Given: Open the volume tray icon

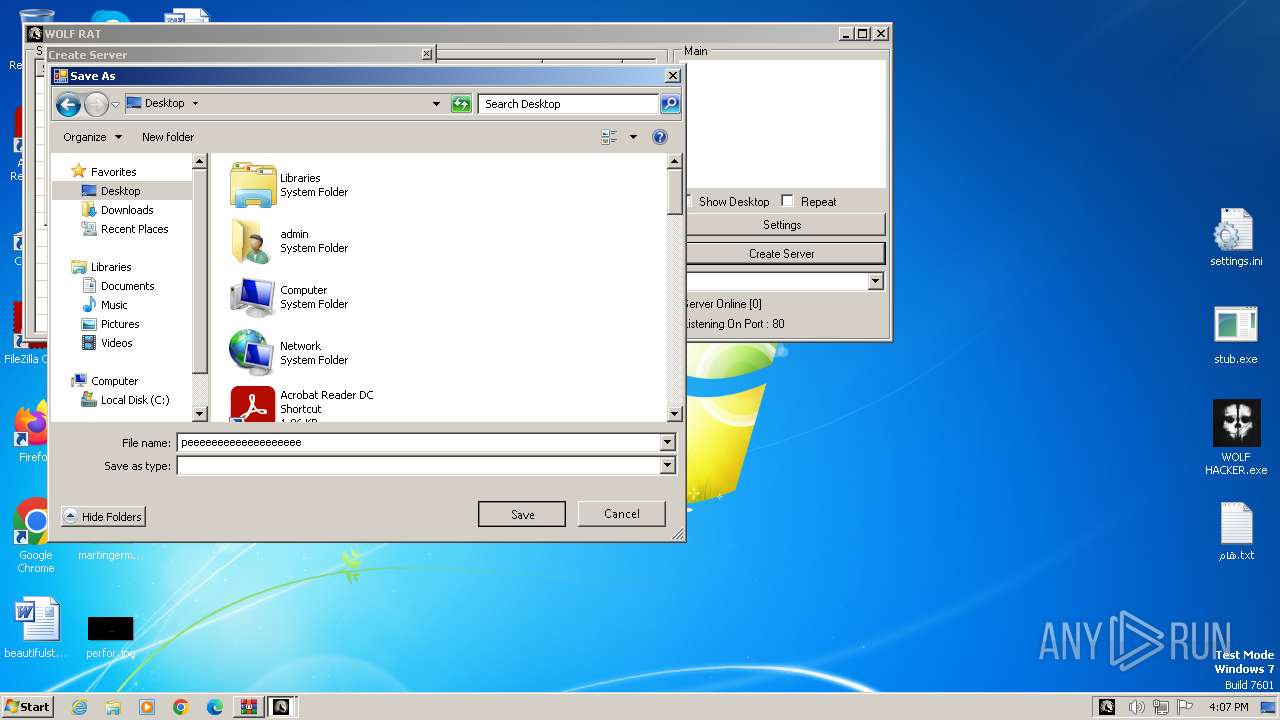Looking at the screenshot, I should [1135, 707].
